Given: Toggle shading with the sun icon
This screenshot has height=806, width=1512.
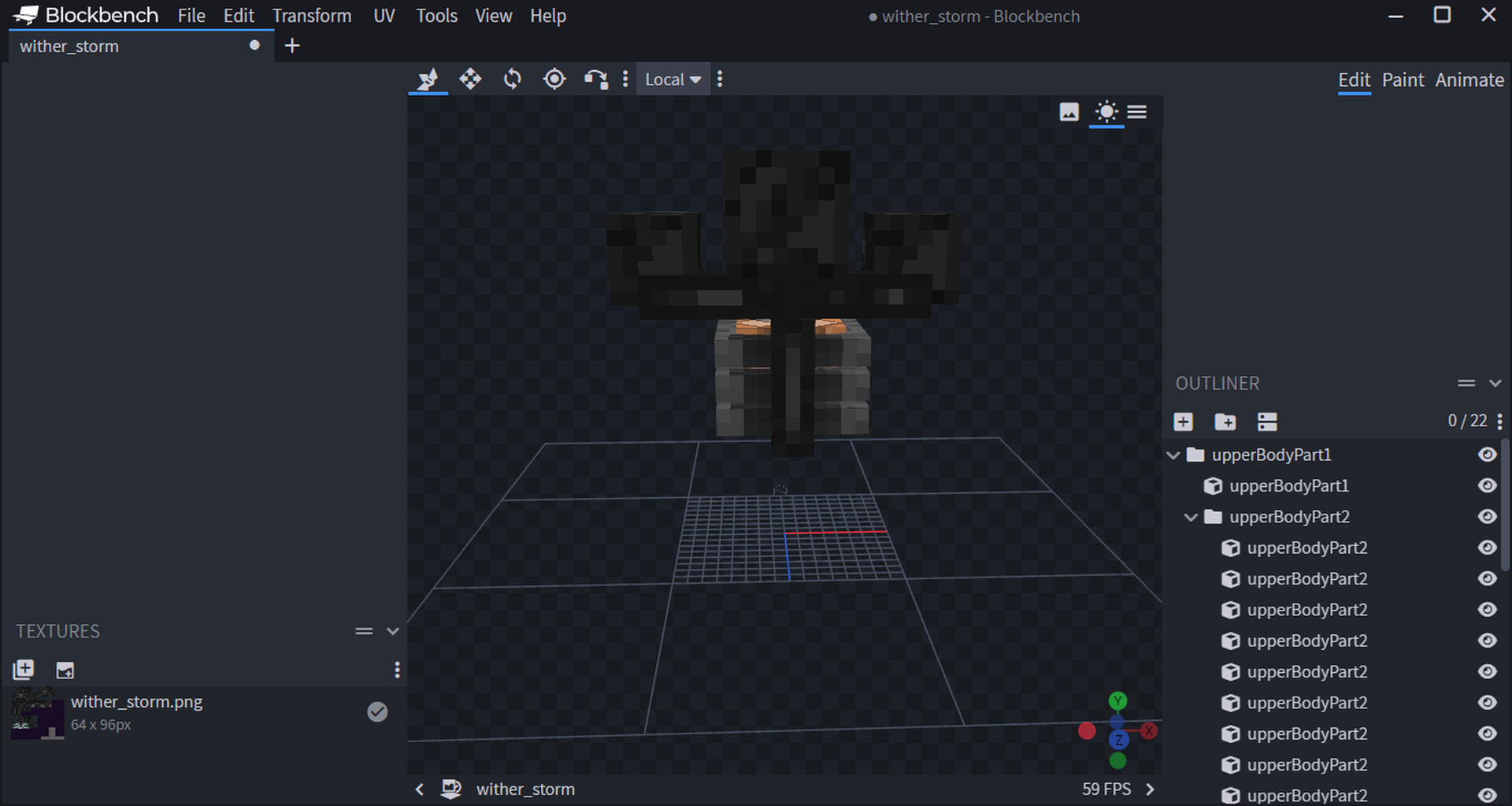Looking at the screenshot, I should coord(1106,112).
